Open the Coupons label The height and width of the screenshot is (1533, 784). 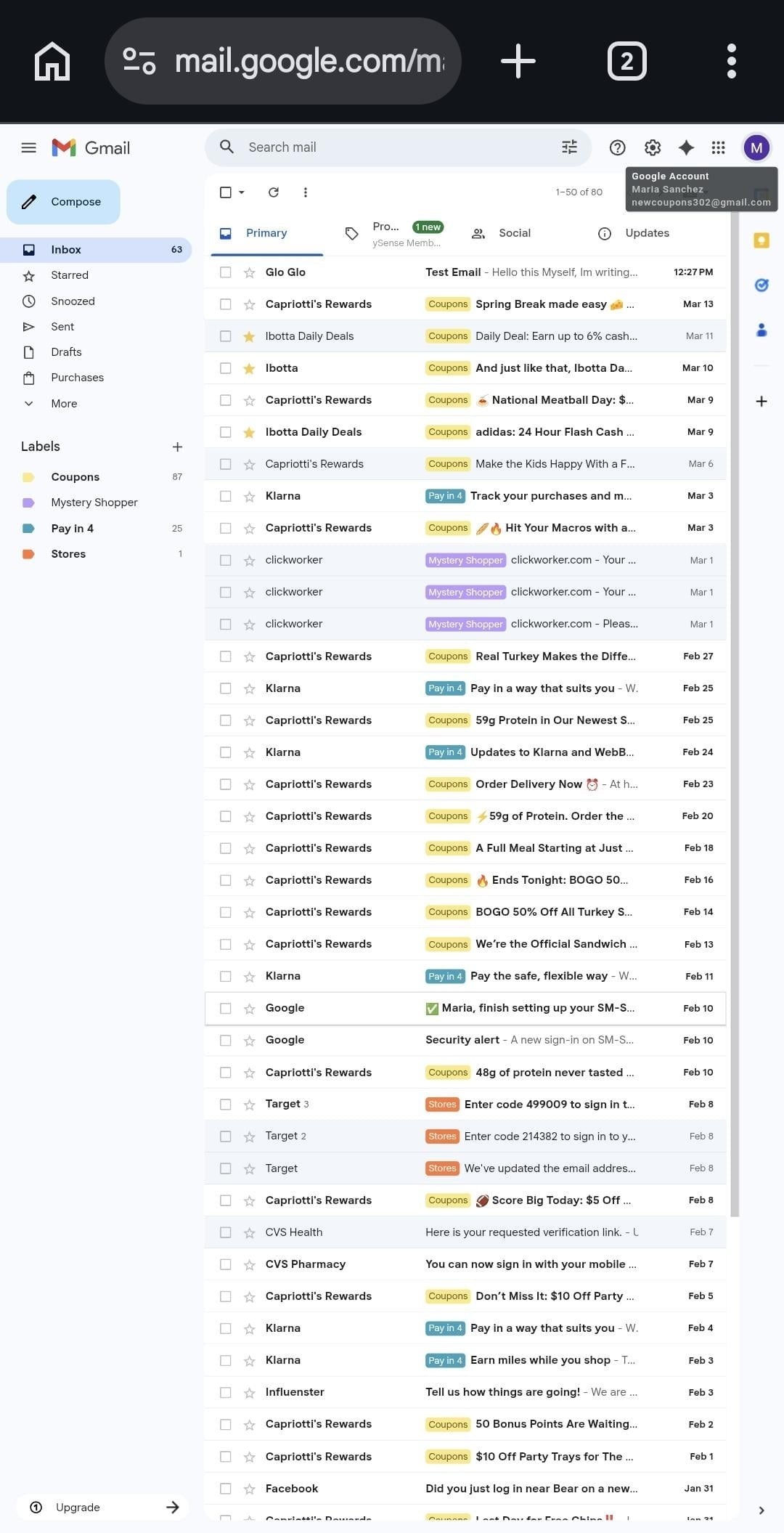coord(96,477)
